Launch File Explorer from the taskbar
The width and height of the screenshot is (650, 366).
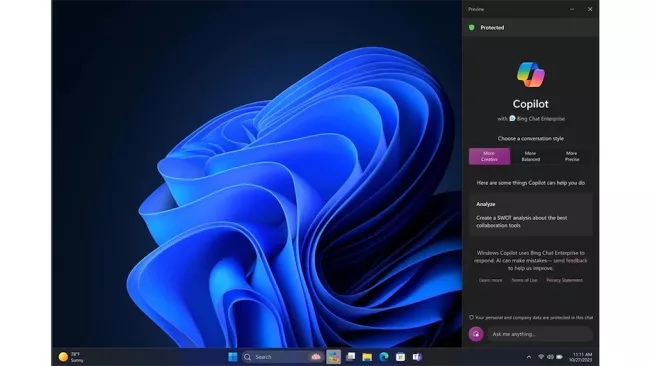coord(367,357)
